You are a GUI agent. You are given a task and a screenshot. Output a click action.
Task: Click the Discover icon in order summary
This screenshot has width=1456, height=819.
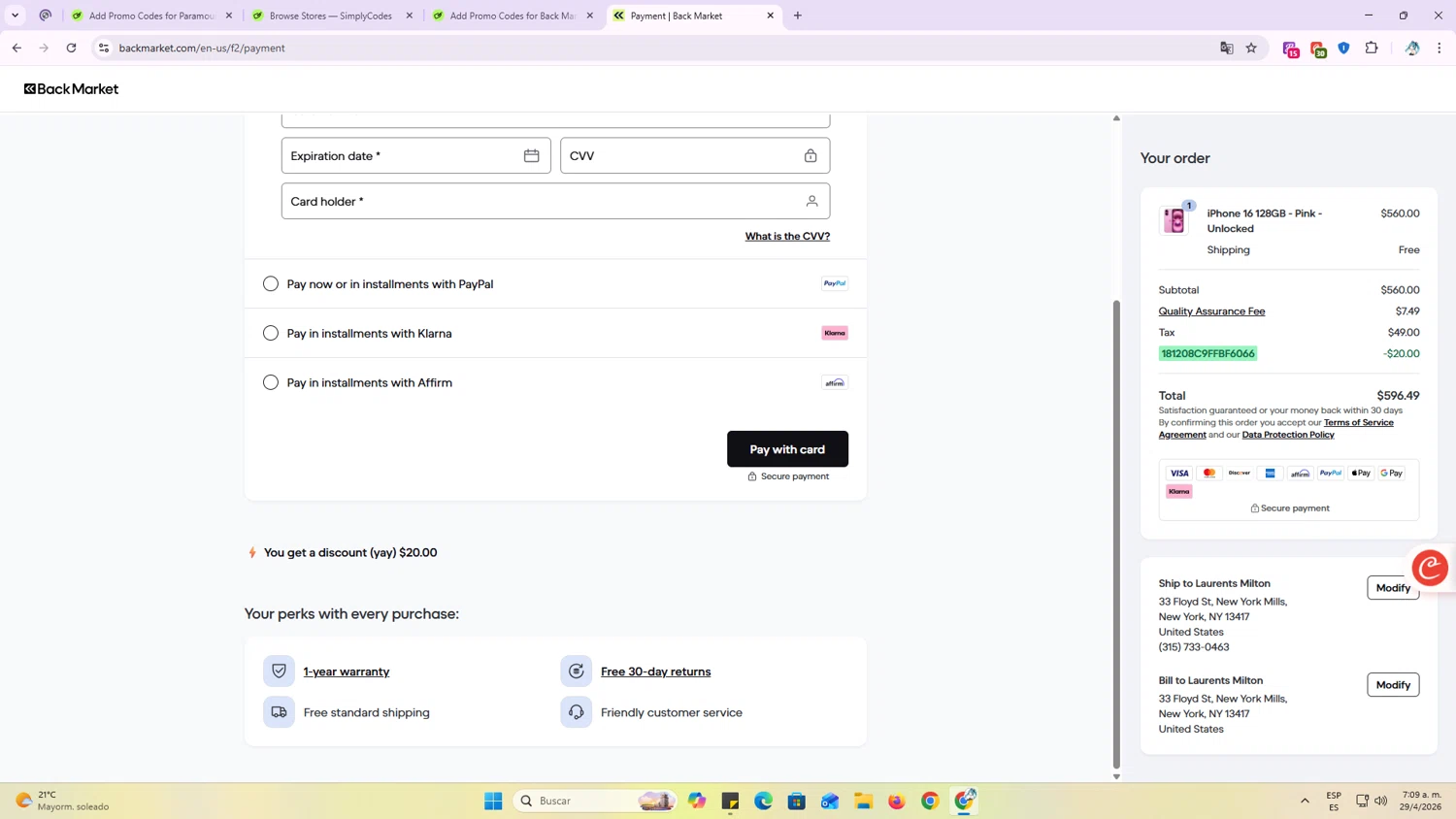point(1240,473)
